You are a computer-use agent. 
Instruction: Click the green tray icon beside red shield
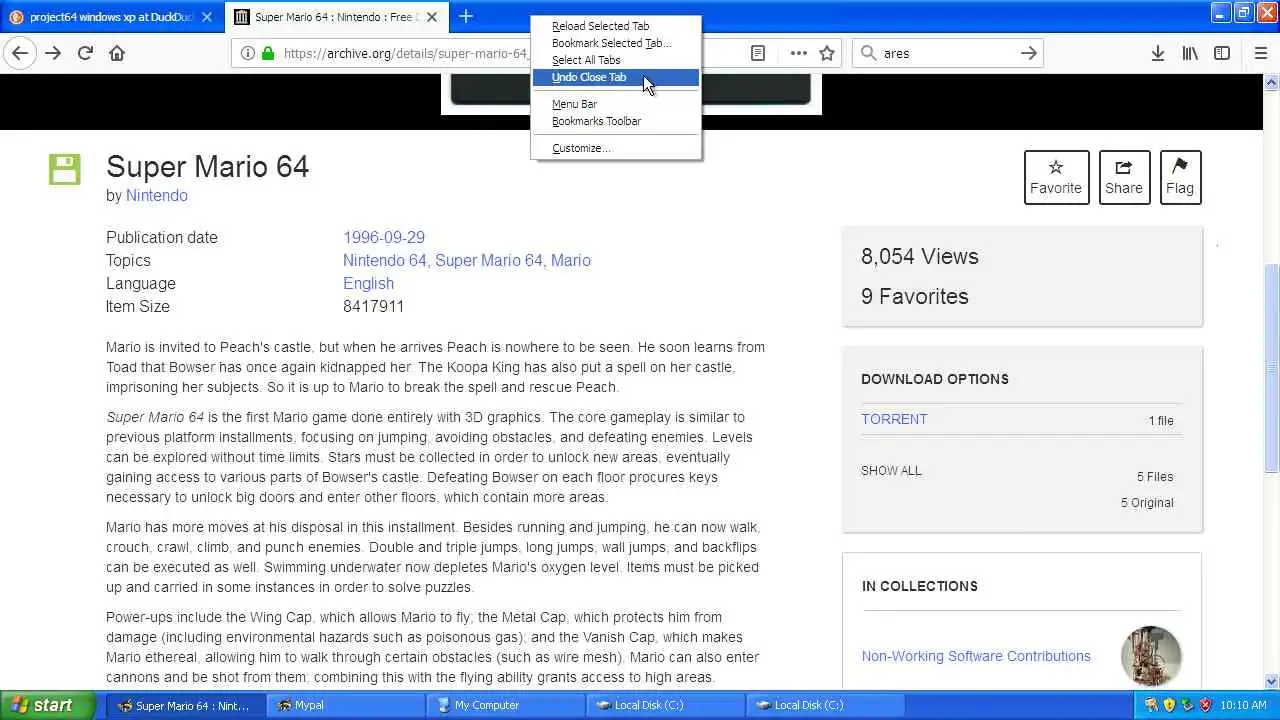click(x=1188, y=705)
